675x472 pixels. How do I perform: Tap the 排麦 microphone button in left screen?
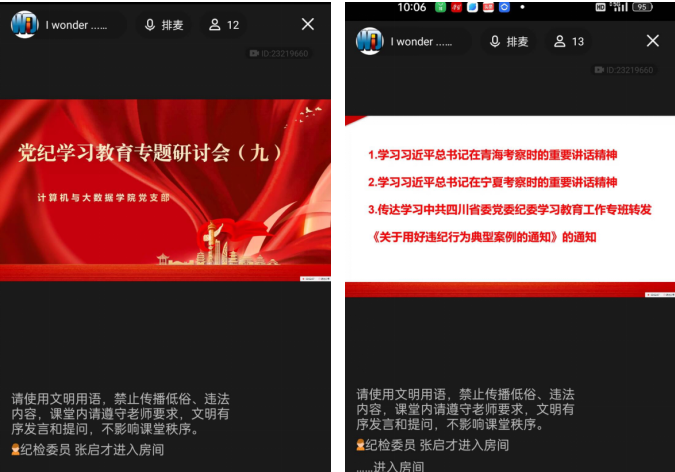(165, 25)
